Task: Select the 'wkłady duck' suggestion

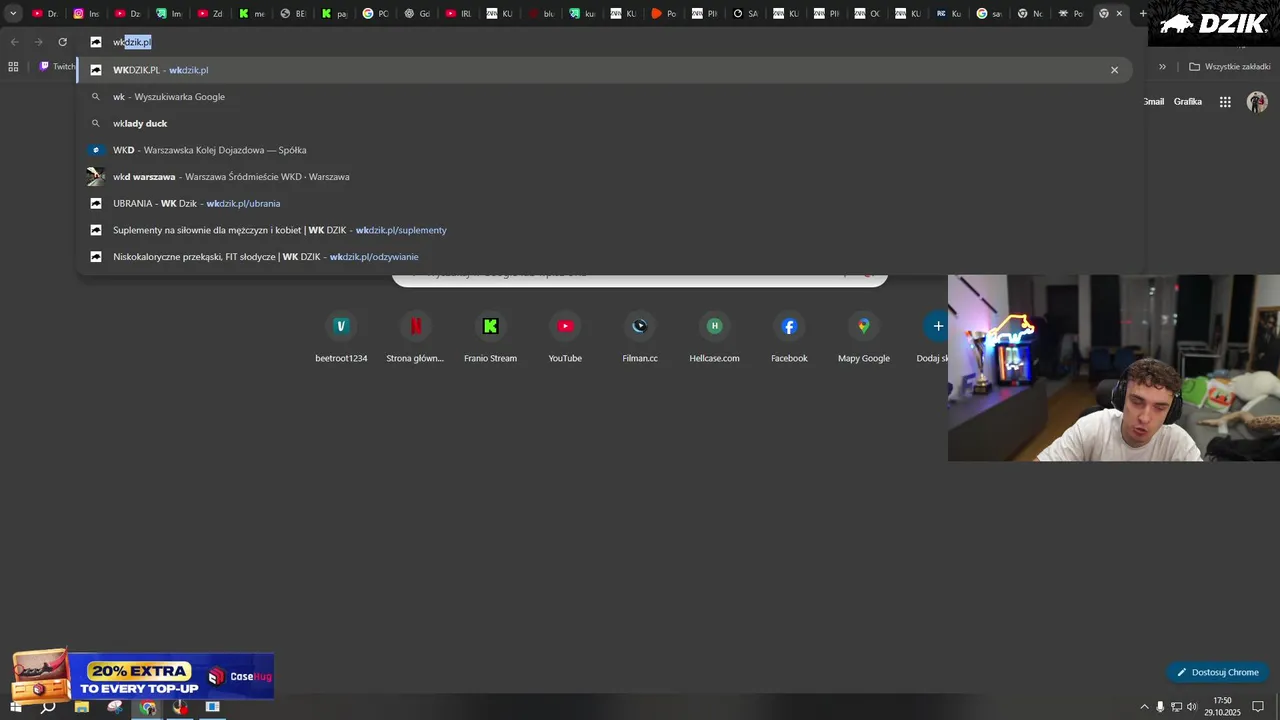Action: pos(605,123)
